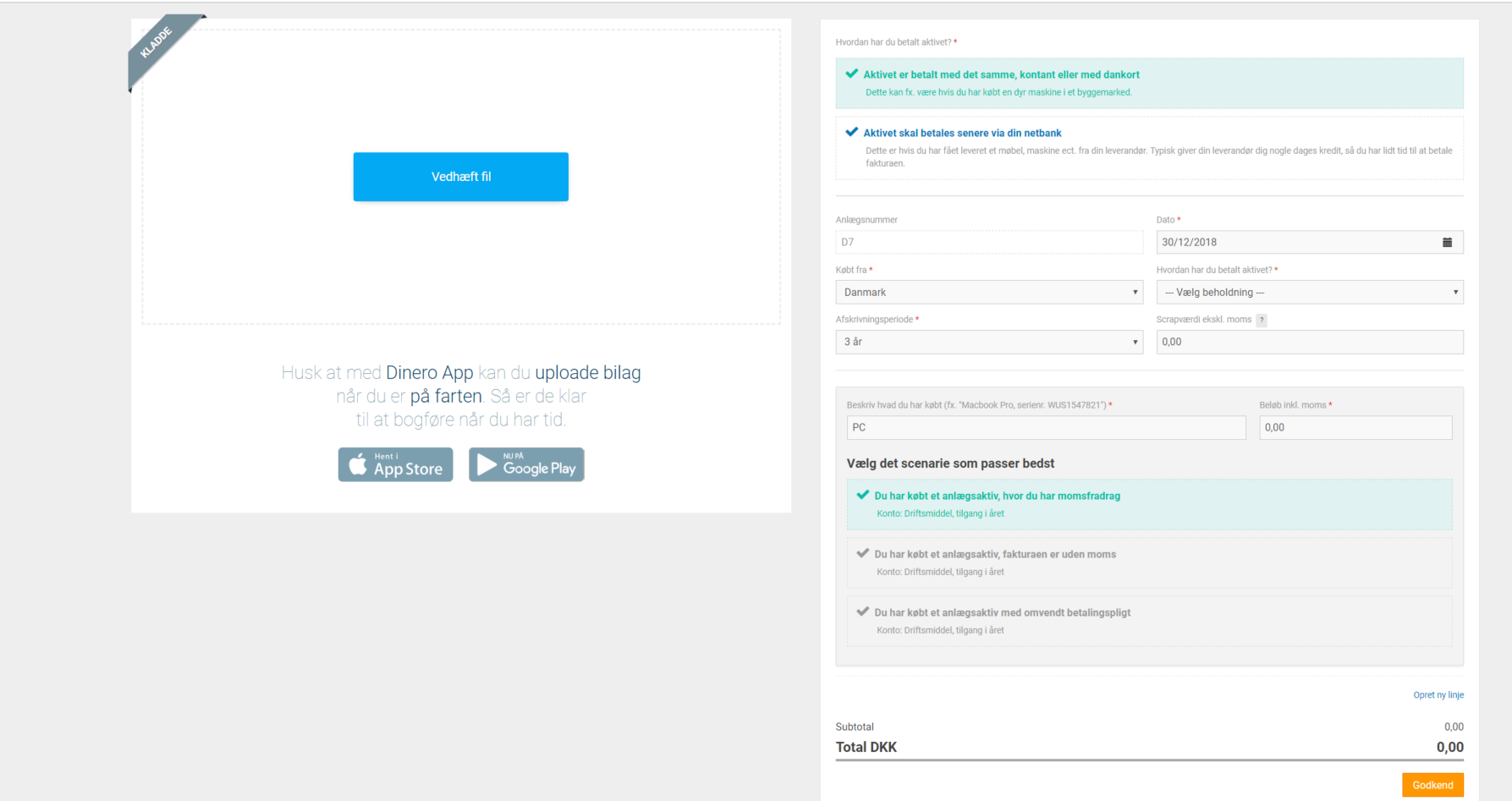Click the Dato field showing 30/12/2018

point(1295,242)
